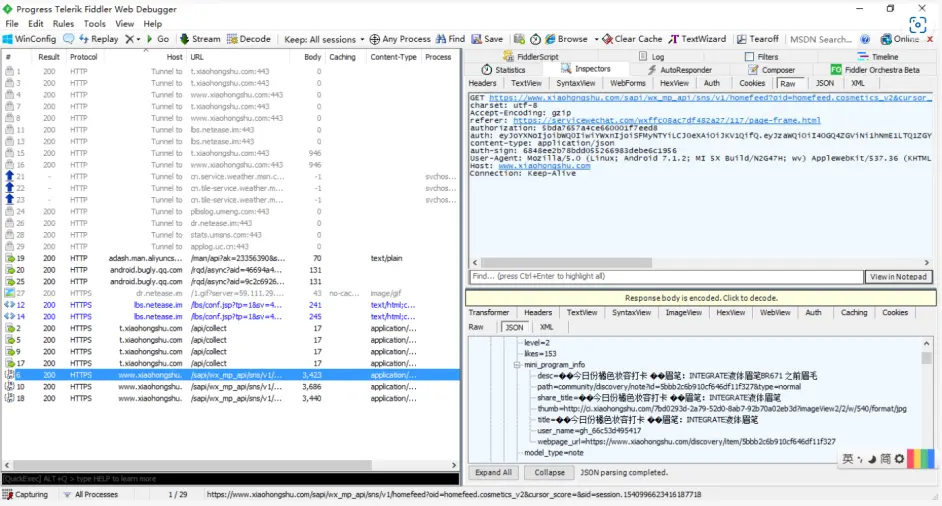Click the blue help question icon
This screenshot has height=506, width=942.
(x=865, y=39)
